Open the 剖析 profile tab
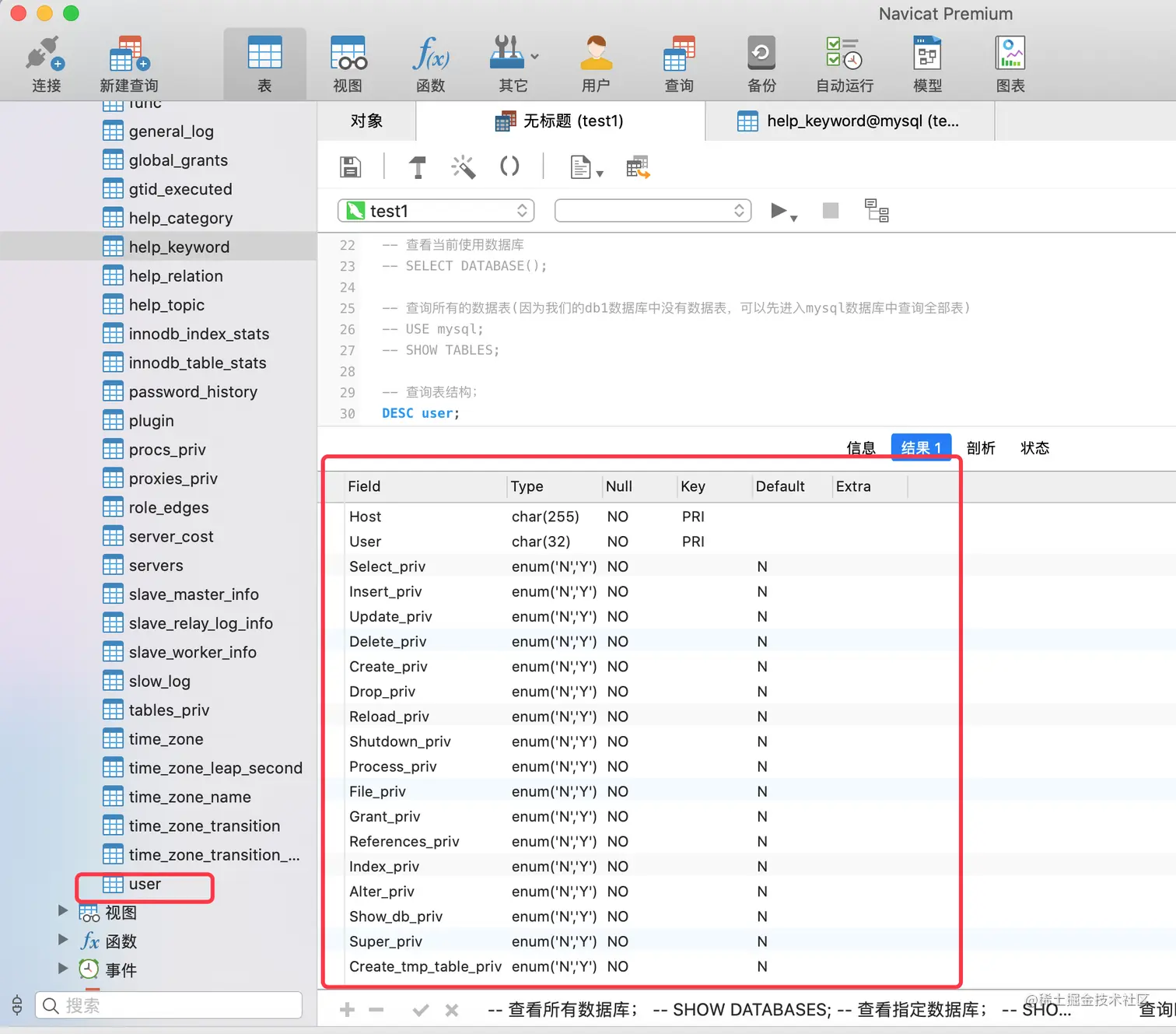Screen dimensions: 1176x1034 click(981, 447)
